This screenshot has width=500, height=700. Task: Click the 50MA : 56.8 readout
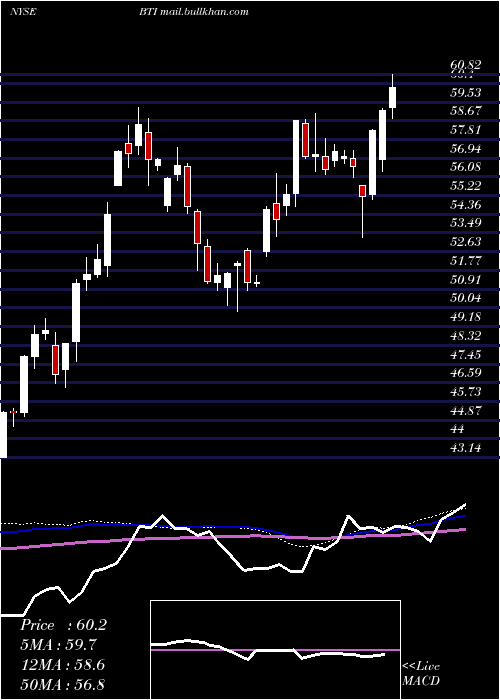tap(62, 684)
